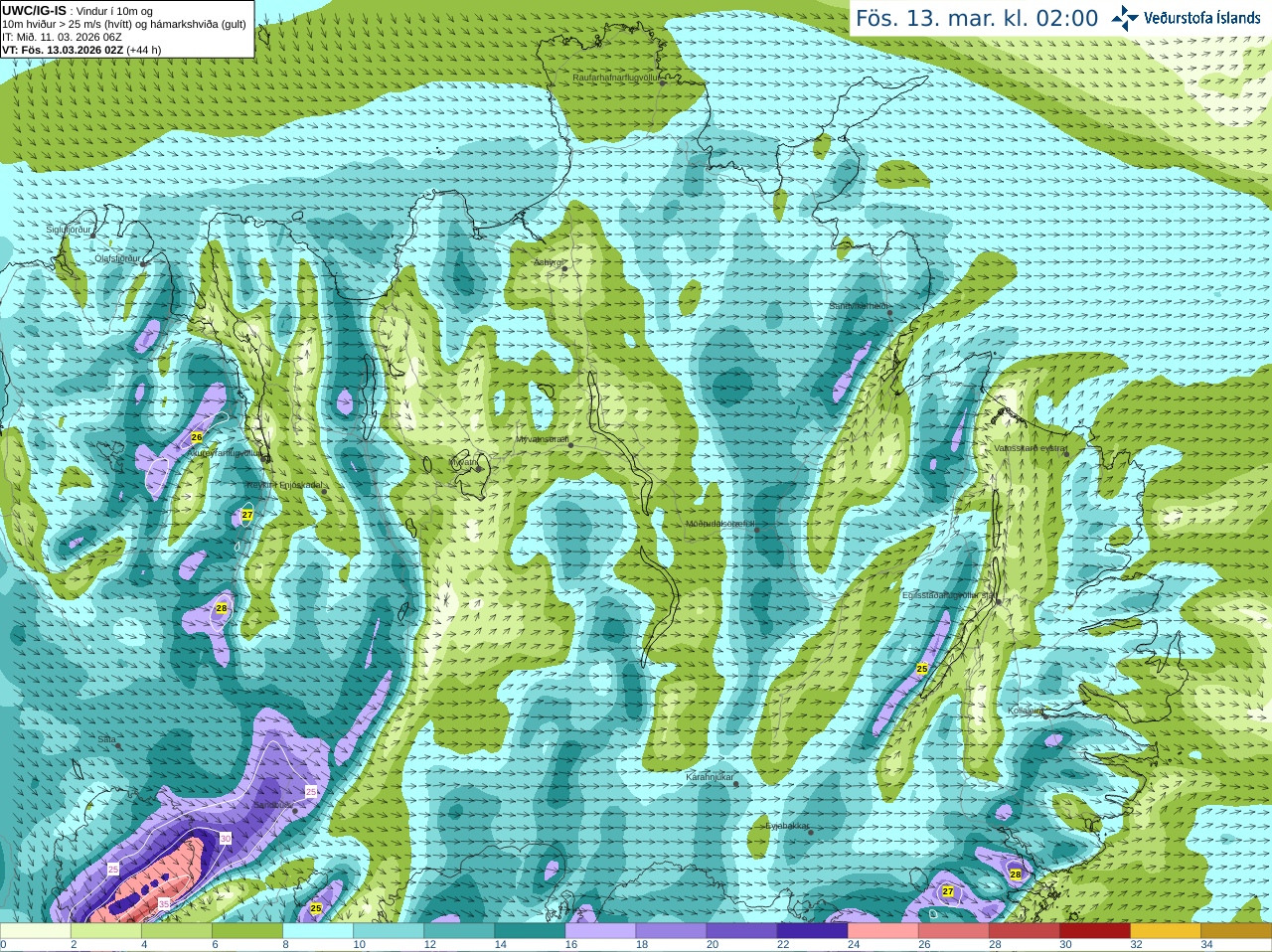Click the white 30 contour label near Sandbúðir
The height and width of the screenshot is (952, 1272).
coord(226,839)
